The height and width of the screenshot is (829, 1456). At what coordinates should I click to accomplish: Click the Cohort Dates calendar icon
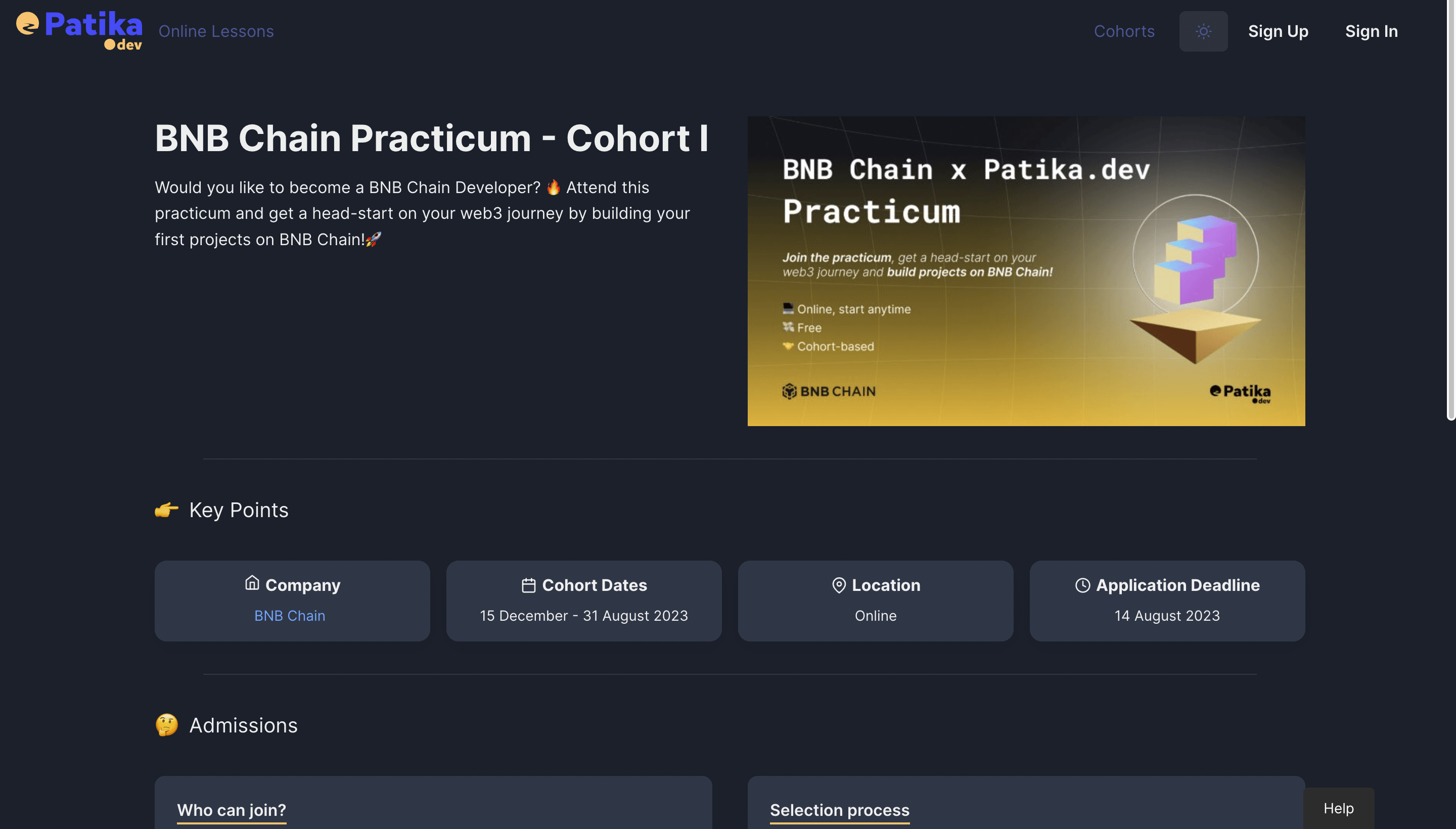pos(528,585)
